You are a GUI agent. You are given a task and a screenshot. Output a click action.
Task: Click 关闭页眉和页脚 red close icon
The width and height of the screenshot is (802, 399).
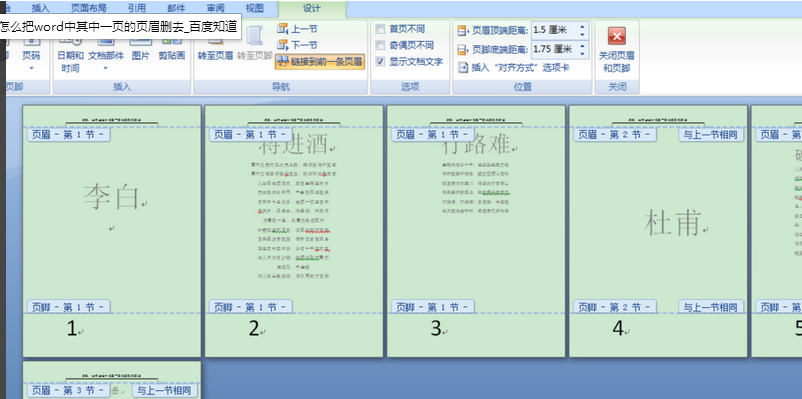coord(616,36)
